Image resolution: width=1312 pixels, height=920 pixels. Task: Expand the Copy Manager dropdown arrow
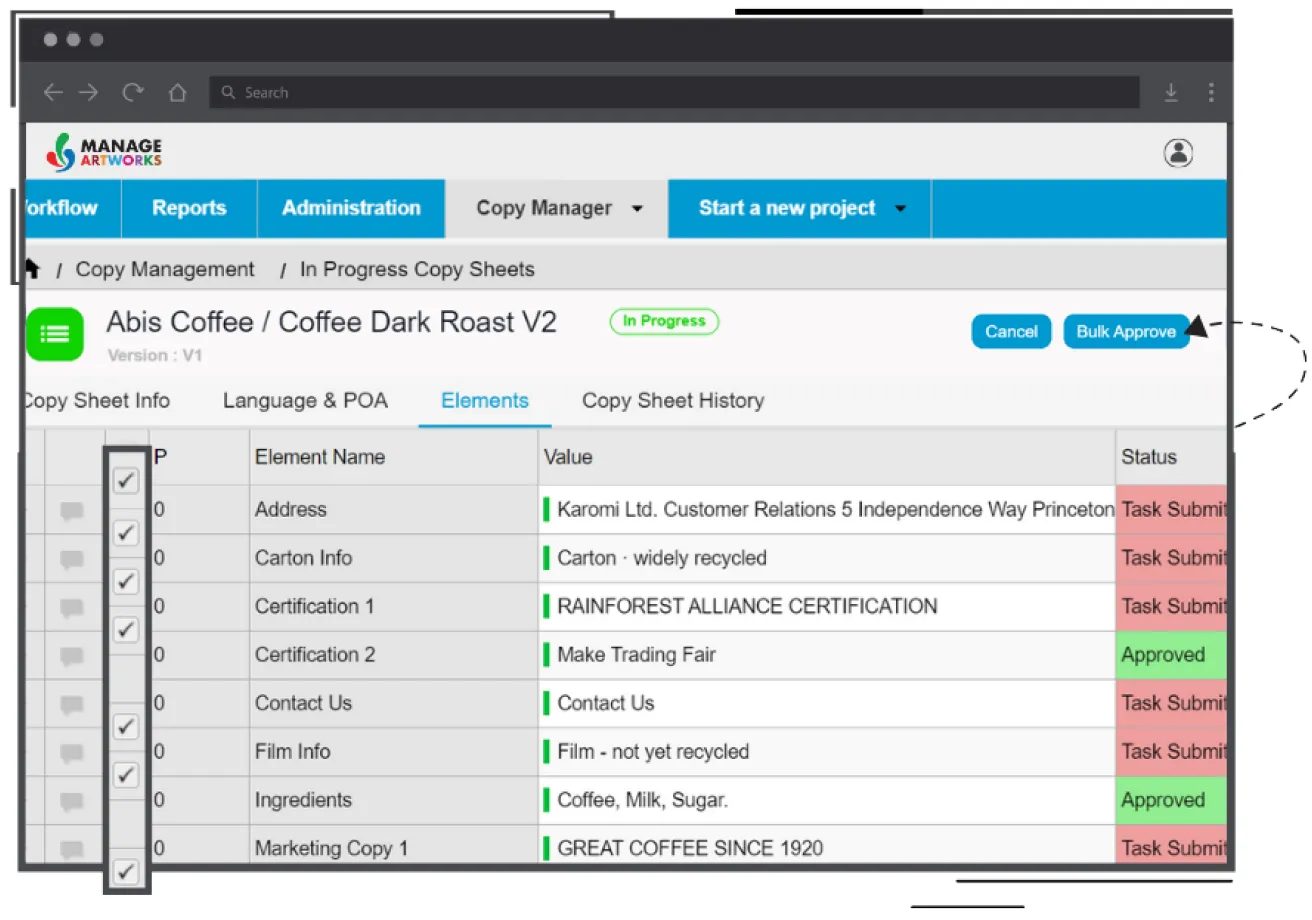(x=637, y=209)
